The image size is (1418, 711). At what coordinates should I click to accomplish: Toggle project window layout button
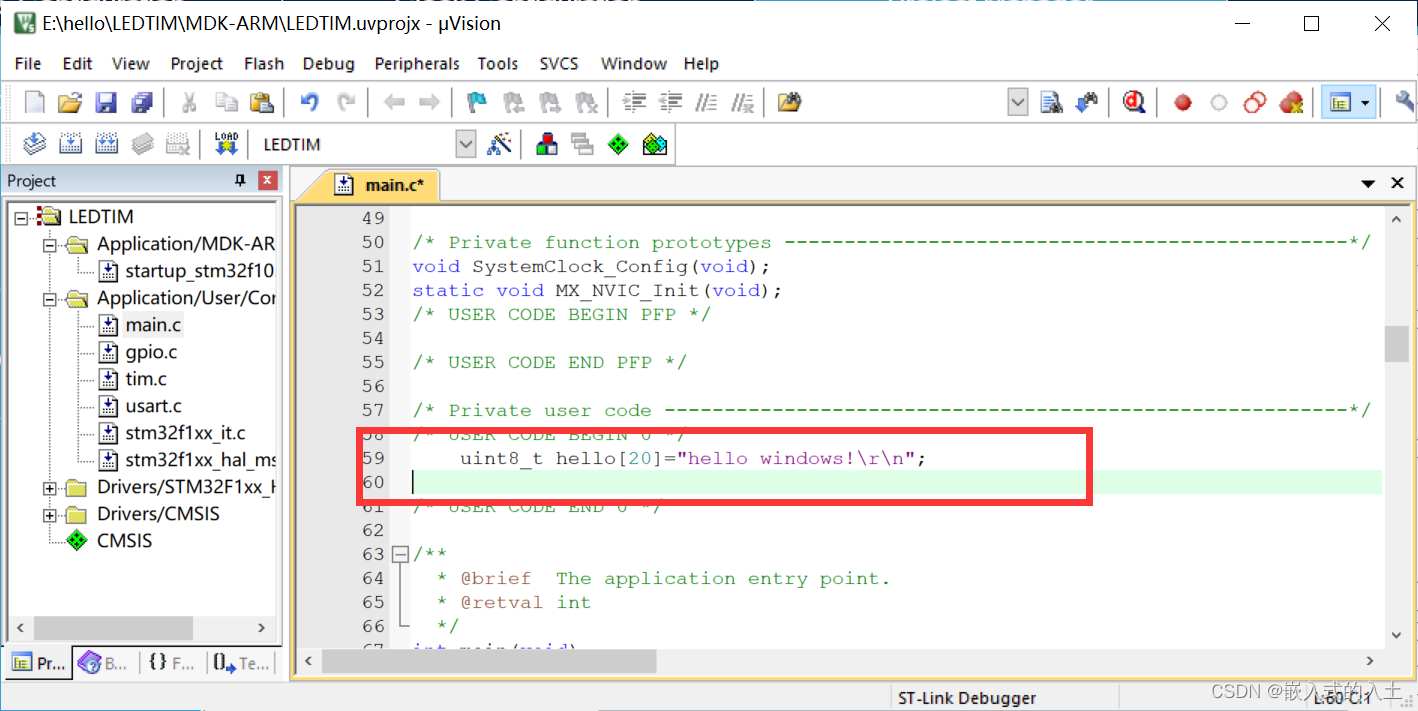point(1340,102)
